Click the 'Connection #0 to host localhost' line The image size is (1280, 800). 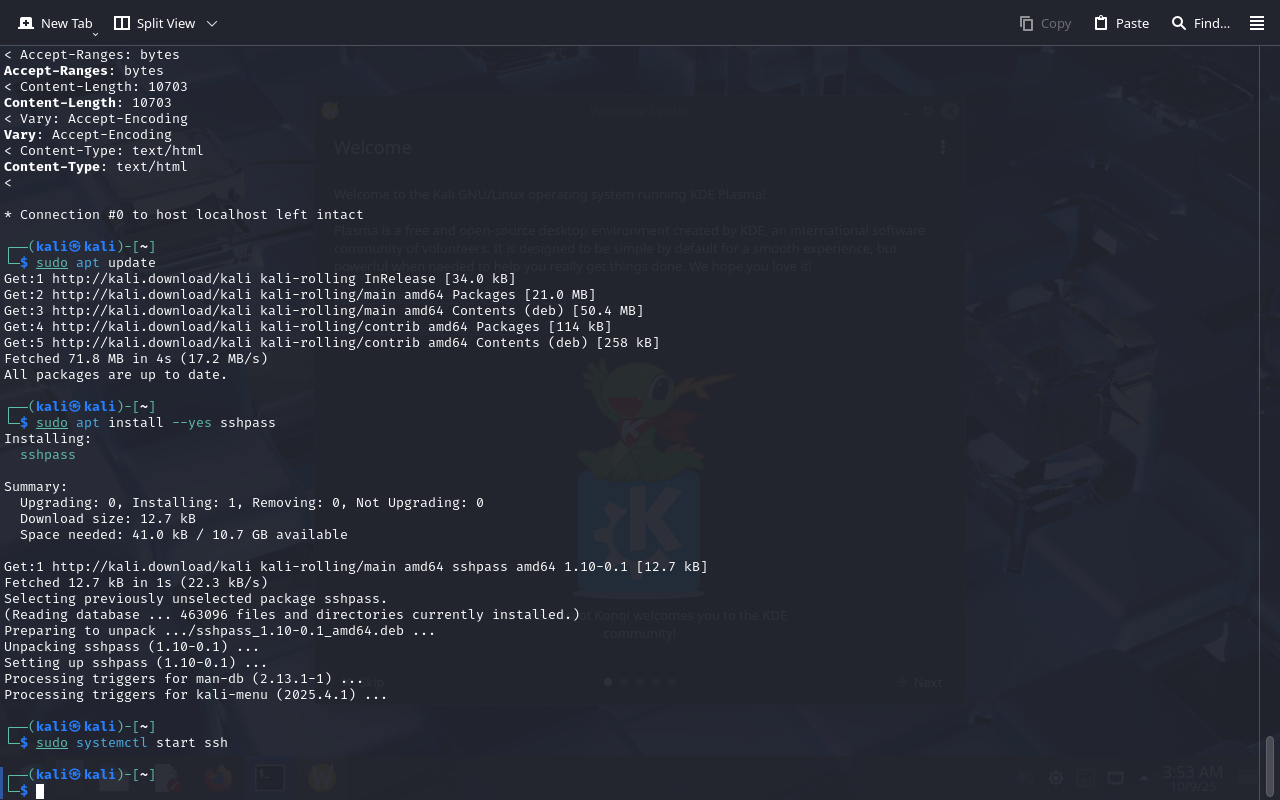click(x=184, y=215)
